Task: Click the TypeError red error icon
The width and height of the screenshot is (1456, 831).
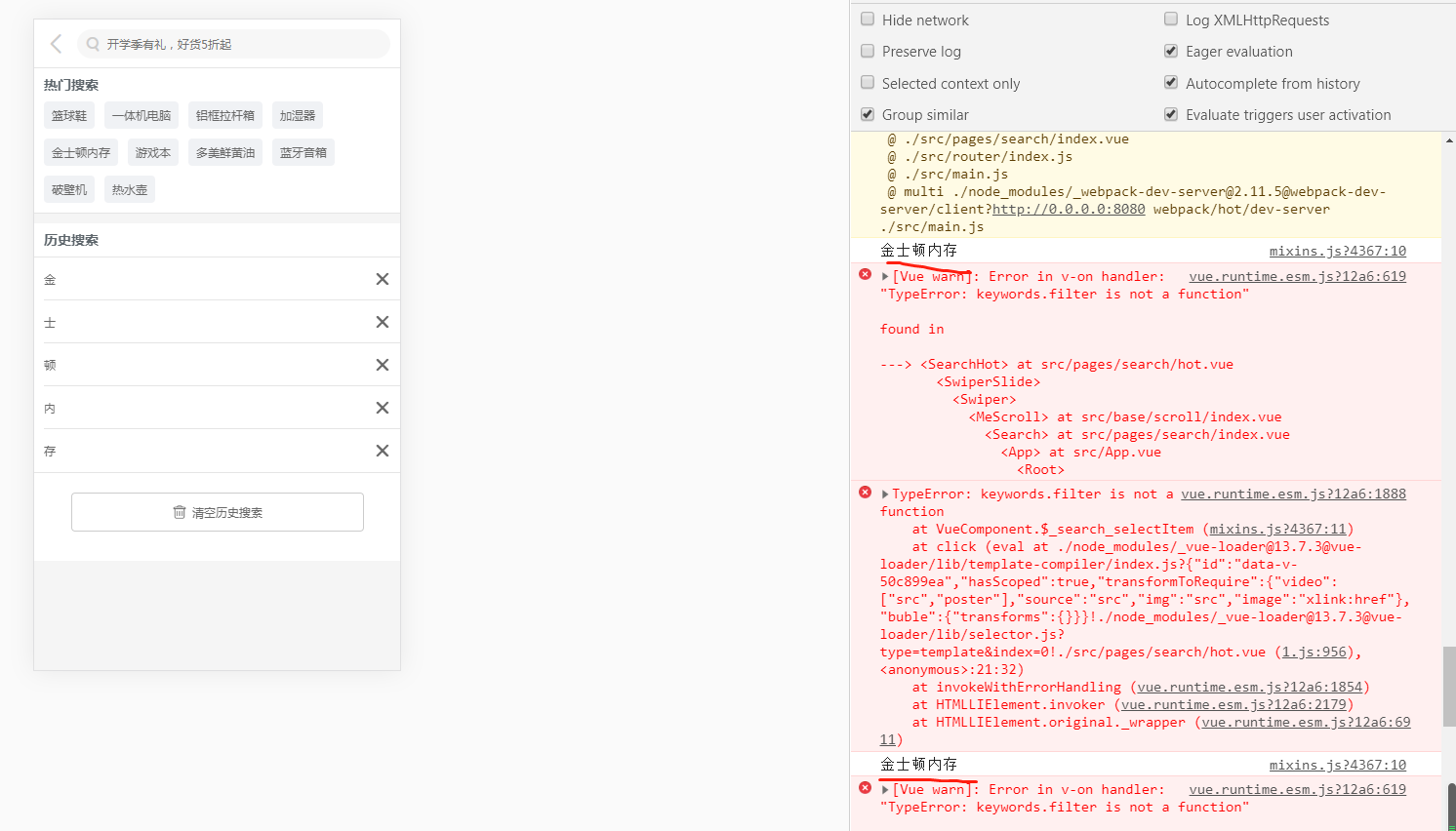Action: point(865,493)
